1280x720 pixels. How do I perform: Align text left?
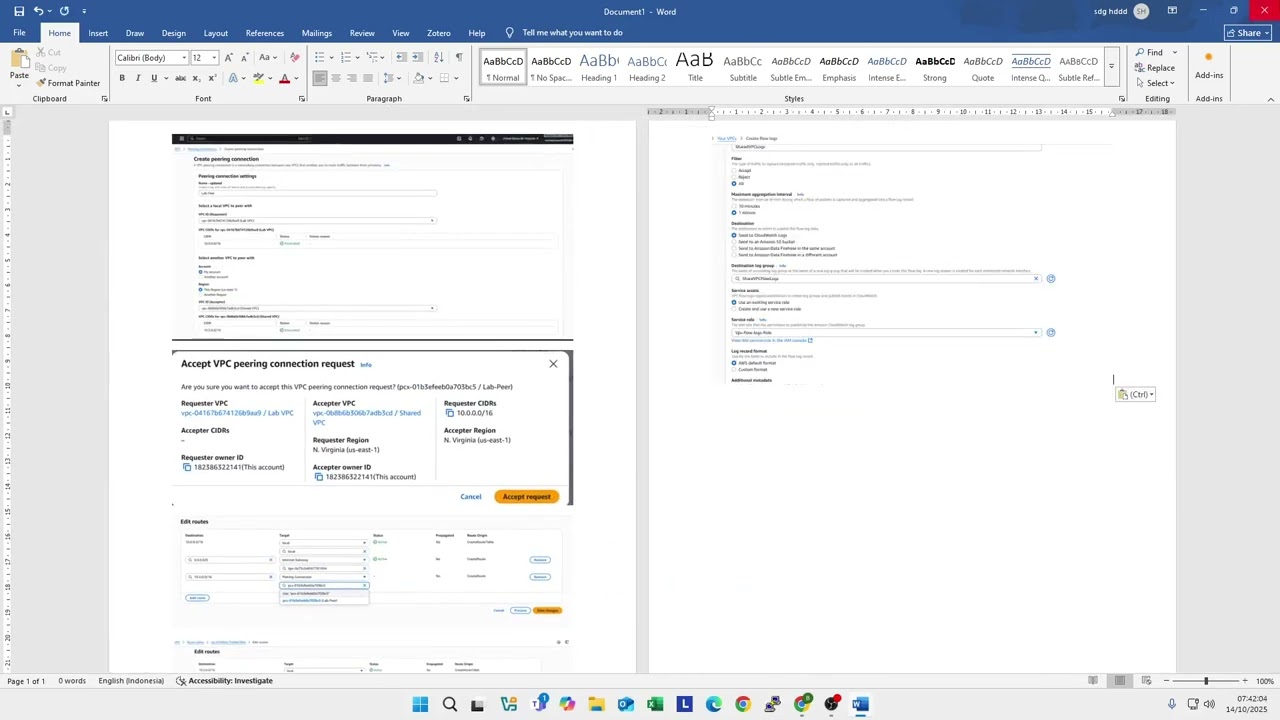click(320, 78)
